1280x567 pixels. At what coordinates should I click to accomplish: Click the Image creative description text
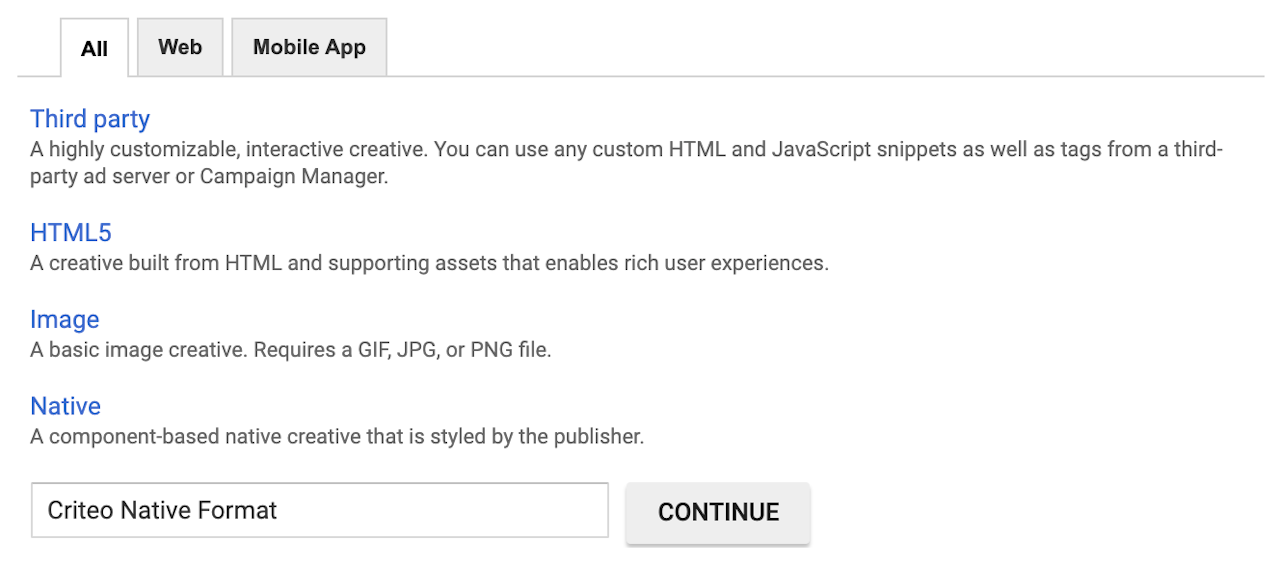pos(290,350)
